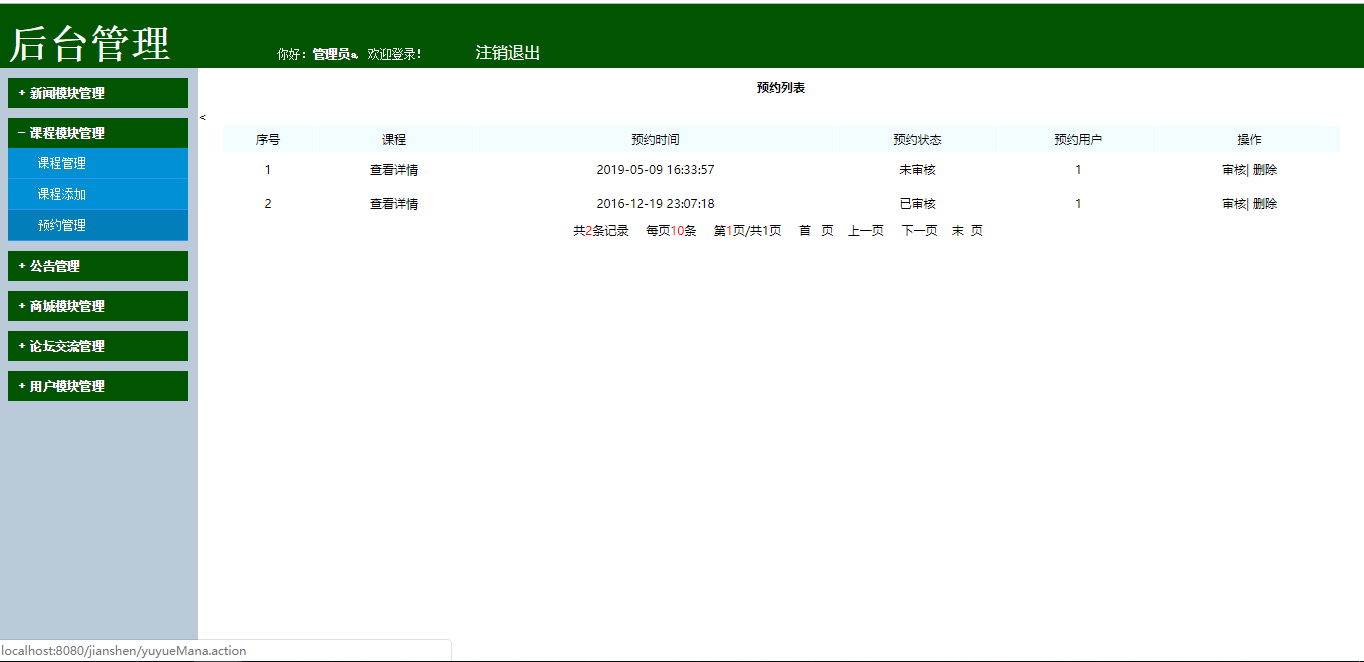The width and height of the screenshot is (1364, 662).
Task: Click 审核 for the 2016-12-19 booking
Action: point(1234,204)
